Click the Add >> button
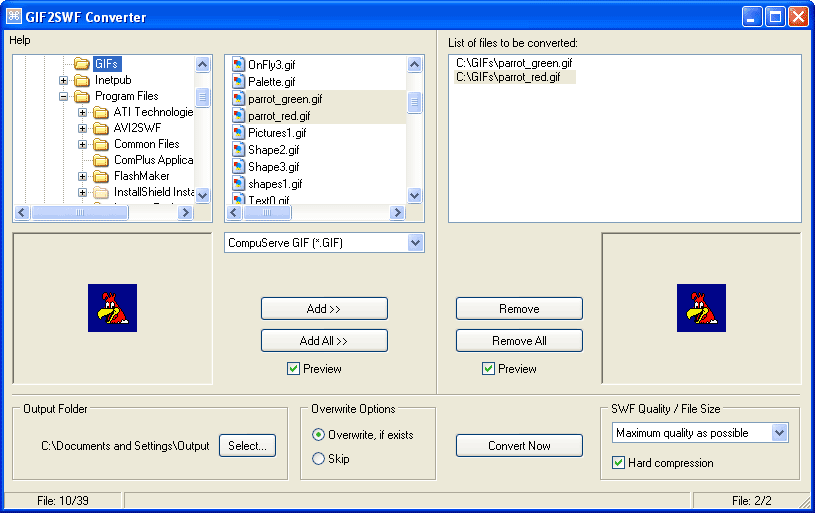 coord(324,309)
